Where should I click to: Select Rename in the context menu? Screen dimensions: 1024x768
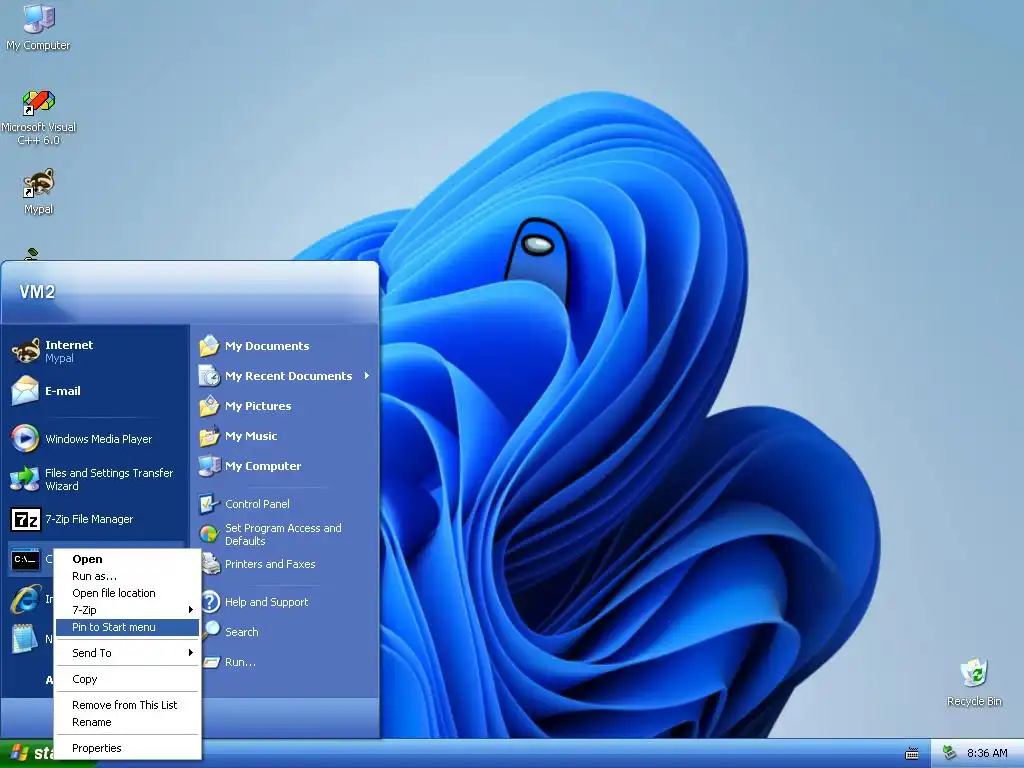coord(127,722)
